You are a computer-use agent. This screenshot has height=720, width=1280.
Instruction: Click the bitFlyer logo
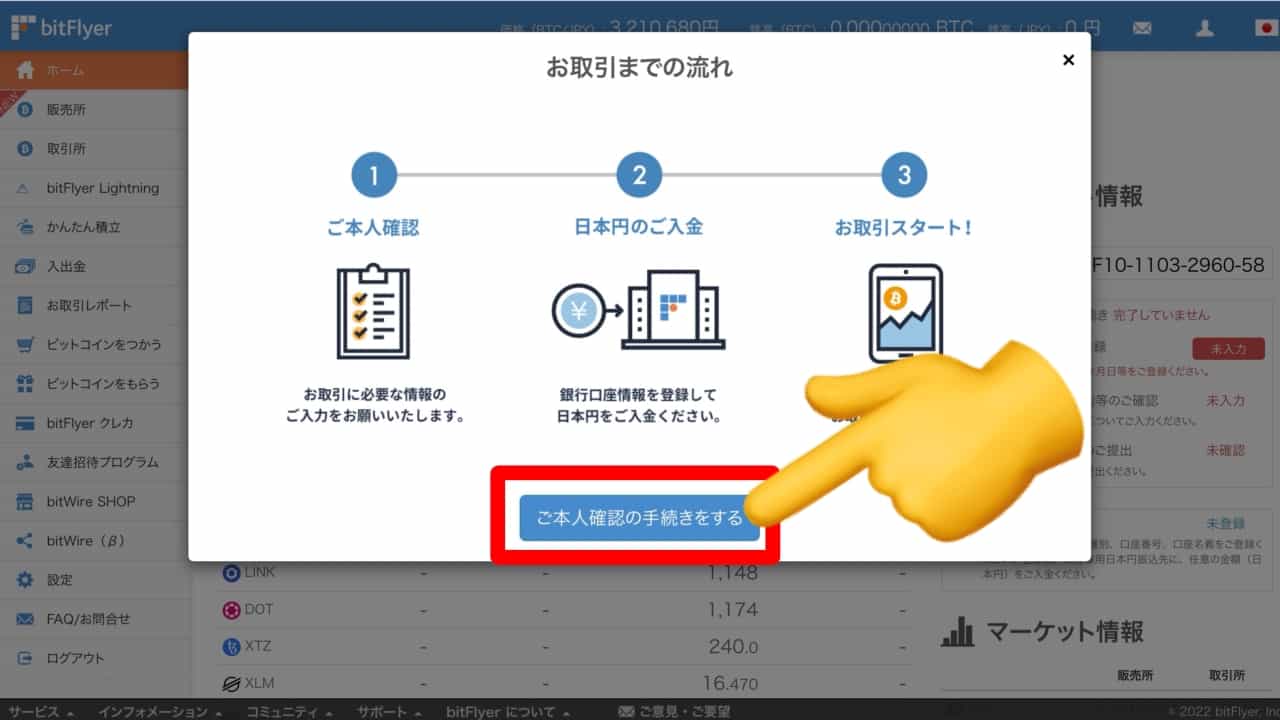62,28
